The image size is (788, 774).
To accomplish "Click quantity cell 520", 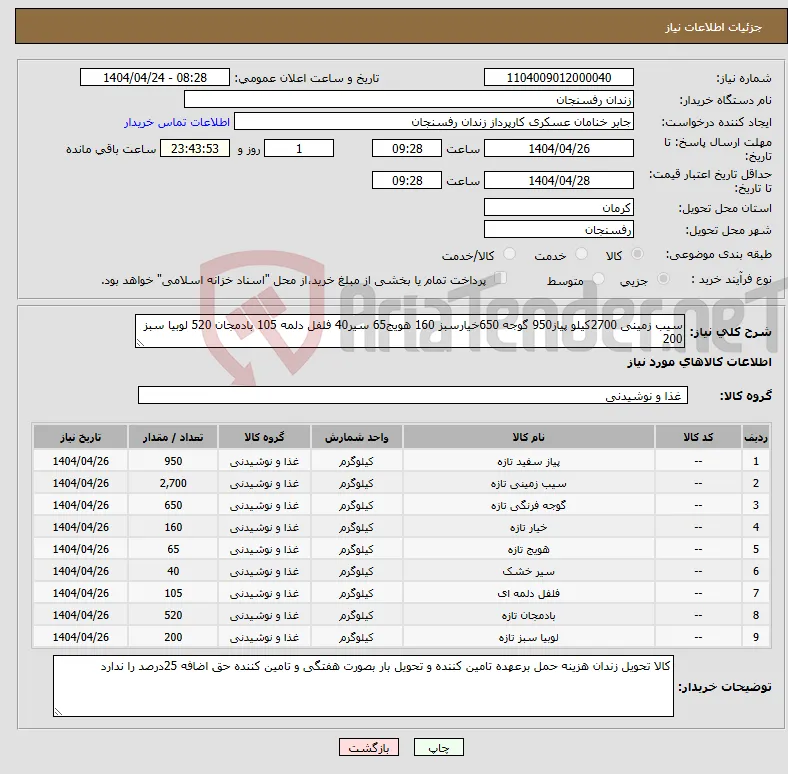I will (173, 615).
